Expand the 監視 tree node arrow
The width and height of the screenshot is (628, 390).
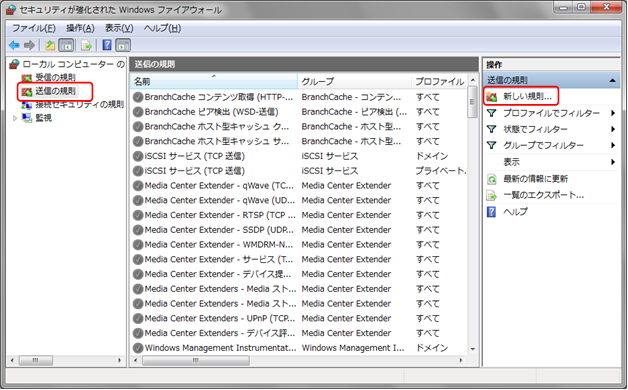coord(15,118)
